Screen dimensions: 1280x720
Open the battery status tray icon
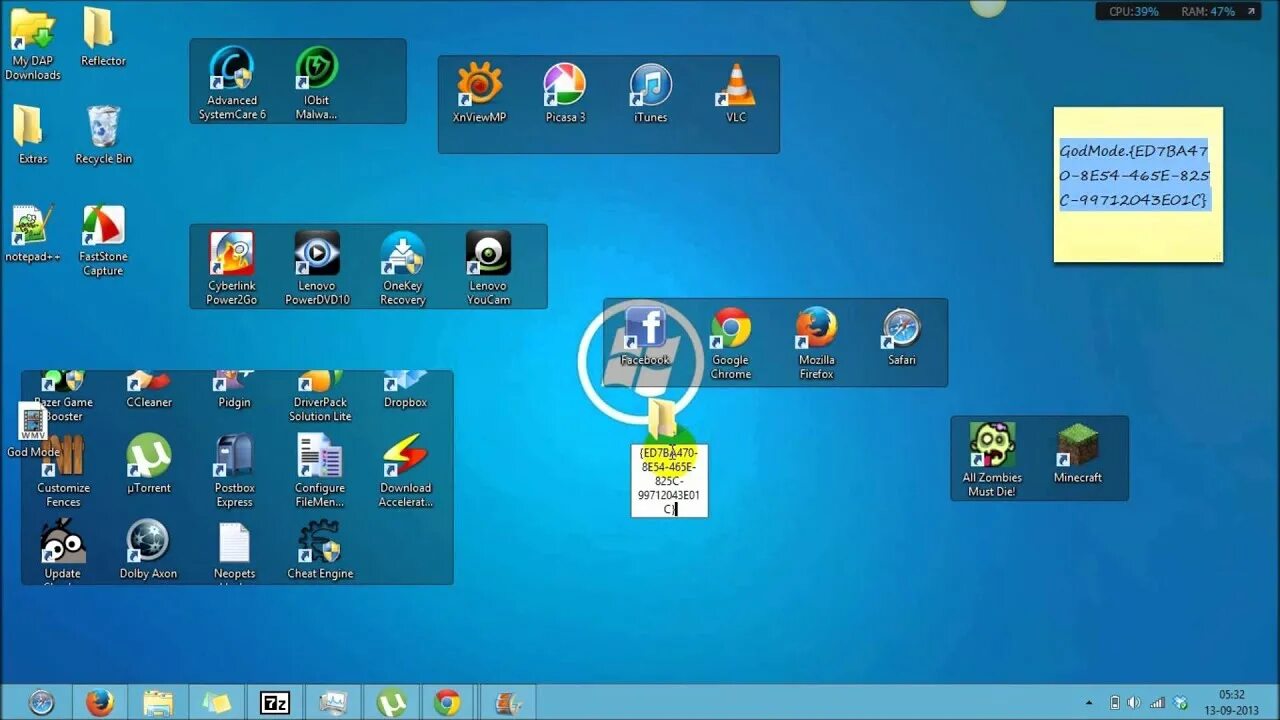coord(1115,703)
